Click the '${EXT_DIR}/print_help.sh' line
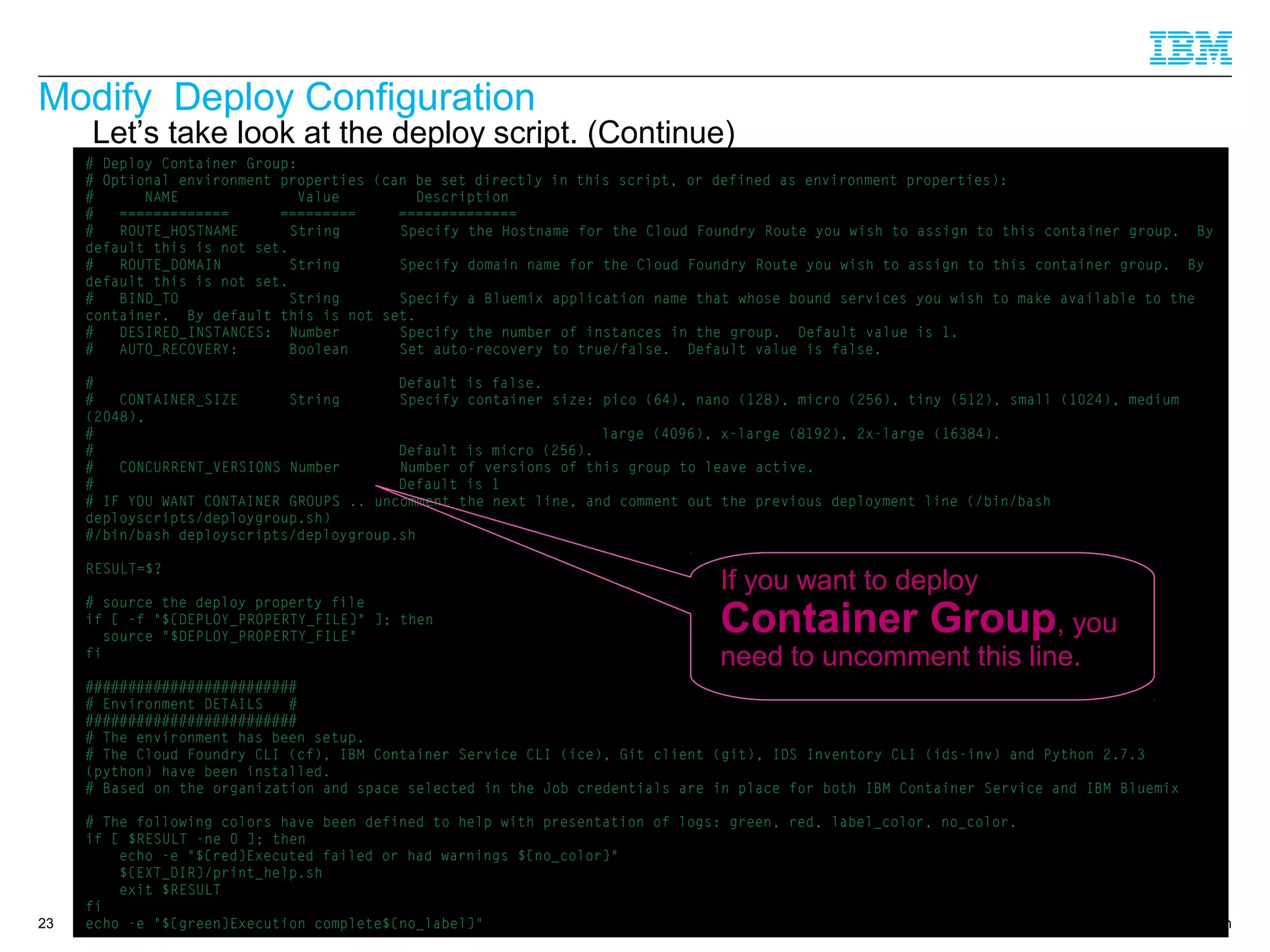Screen dimensions: 1270x952 (221, 873)
